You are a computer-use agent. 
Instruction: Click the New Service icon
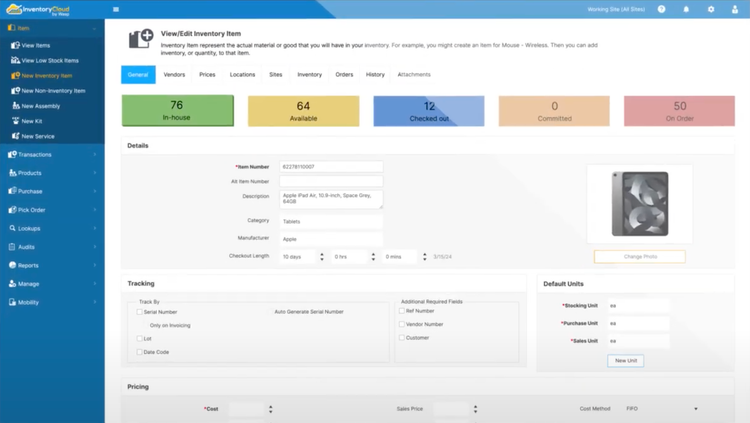[16, 136]
